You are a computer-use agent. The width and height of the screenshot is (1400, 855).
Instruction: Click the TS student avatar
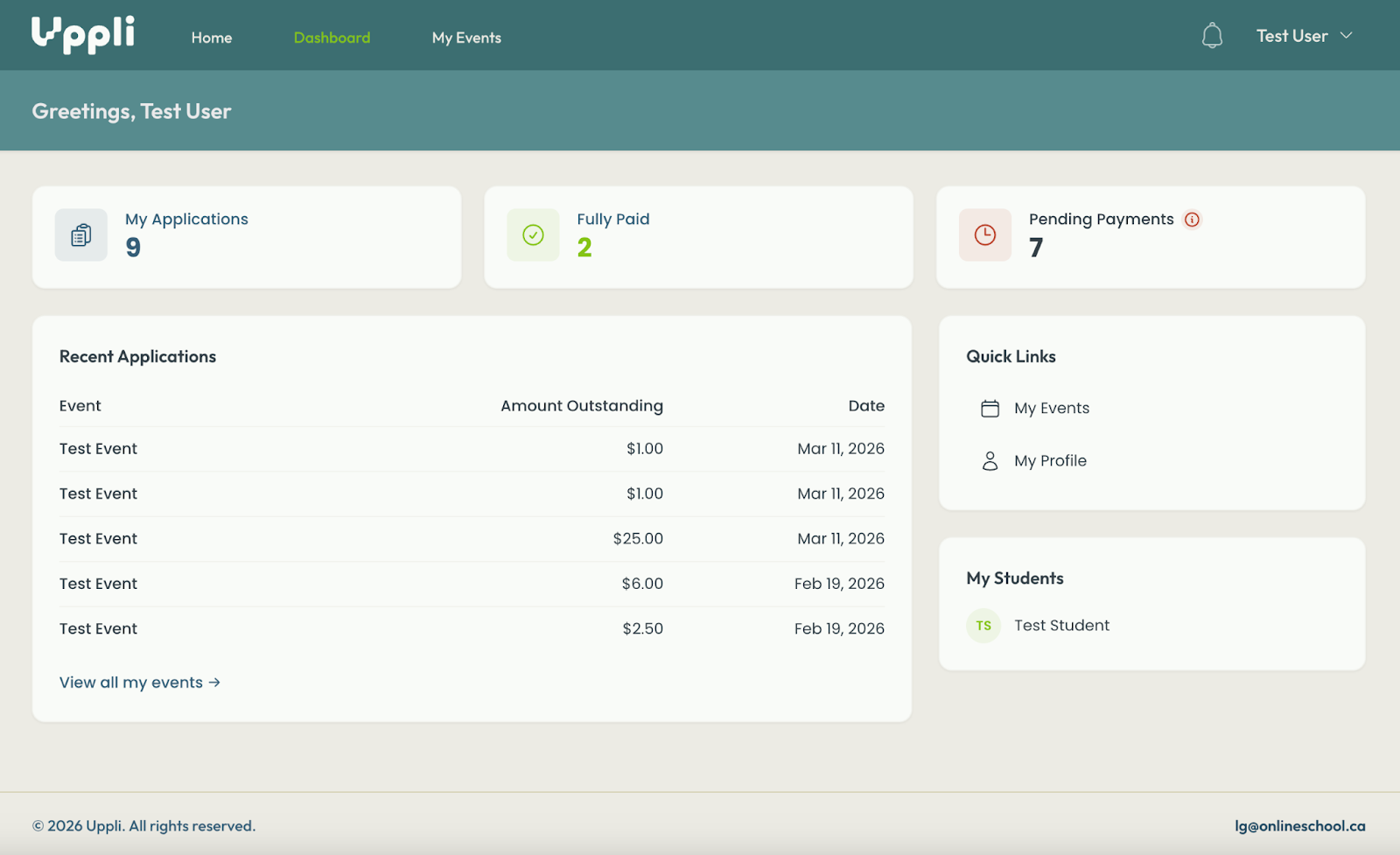[983, 626]
